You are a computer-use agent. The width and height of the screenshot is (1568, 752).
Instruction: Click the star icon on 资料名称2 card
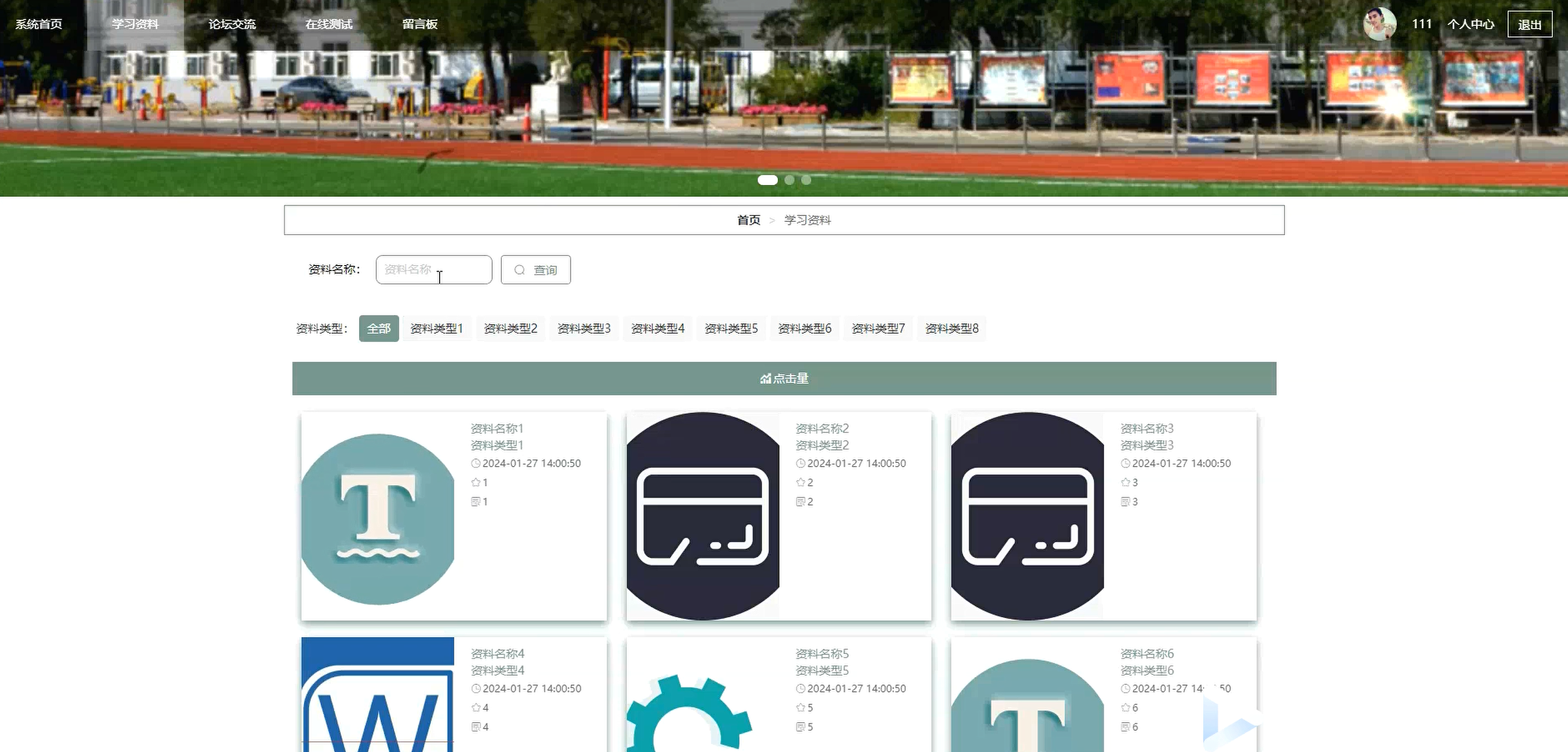[x=800, y=482]
